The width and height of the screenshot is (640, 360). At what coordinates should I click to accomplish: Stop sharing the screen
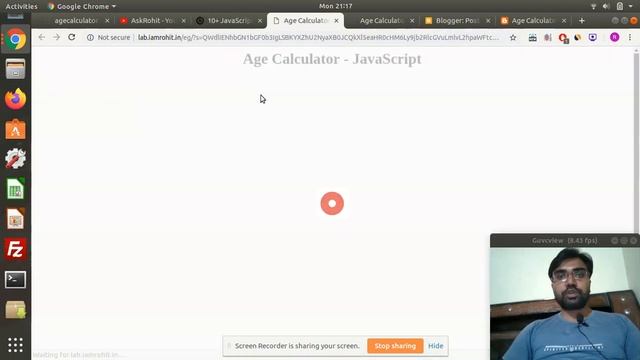click(x=395, y=346)
